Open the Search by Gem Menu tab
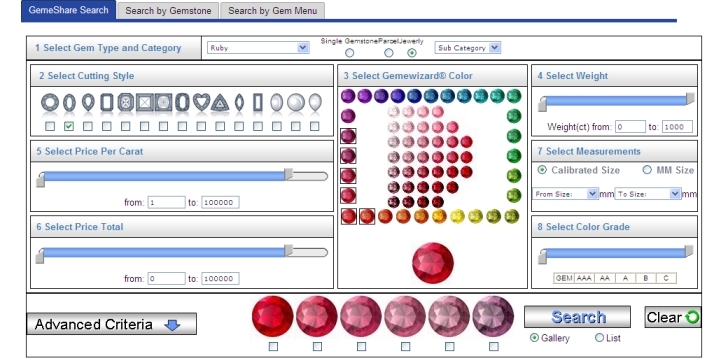 point(273,11)
